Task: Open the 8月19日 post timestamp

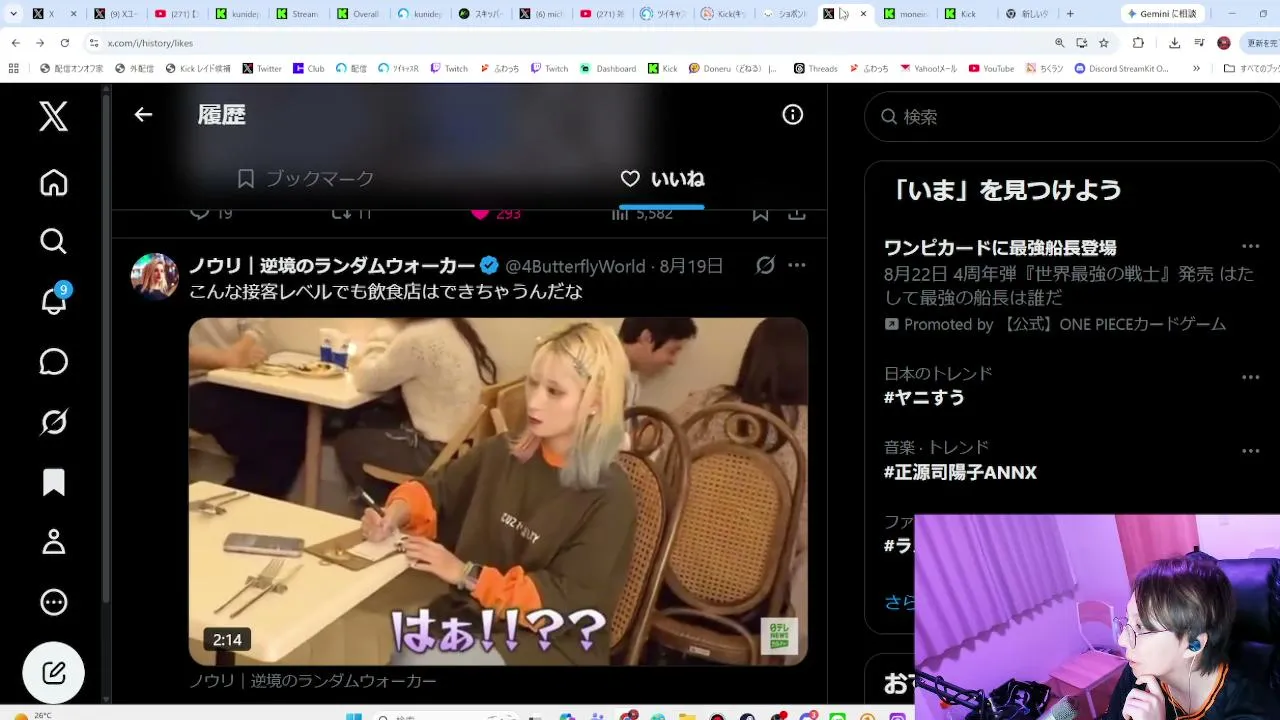Action: [x=691, y=266]
